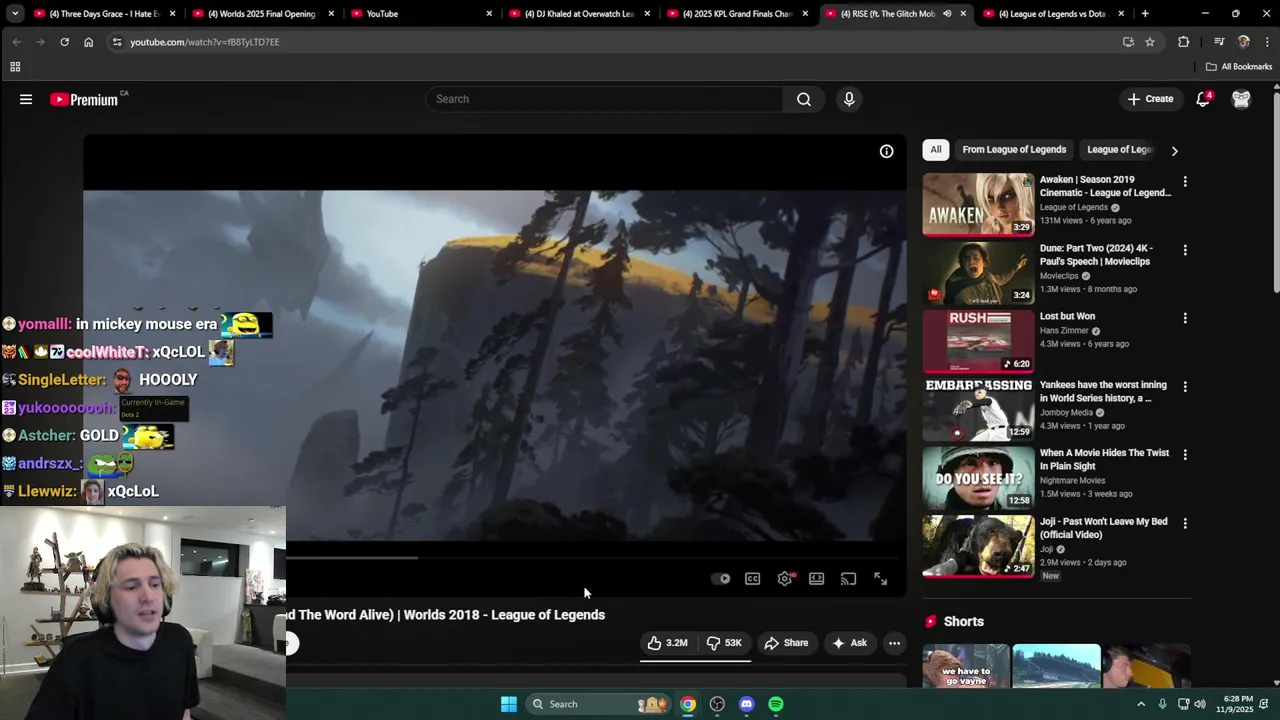Open YouTube notifications bell
This screenshot has height=720, width=1280.
(1203, 99)
